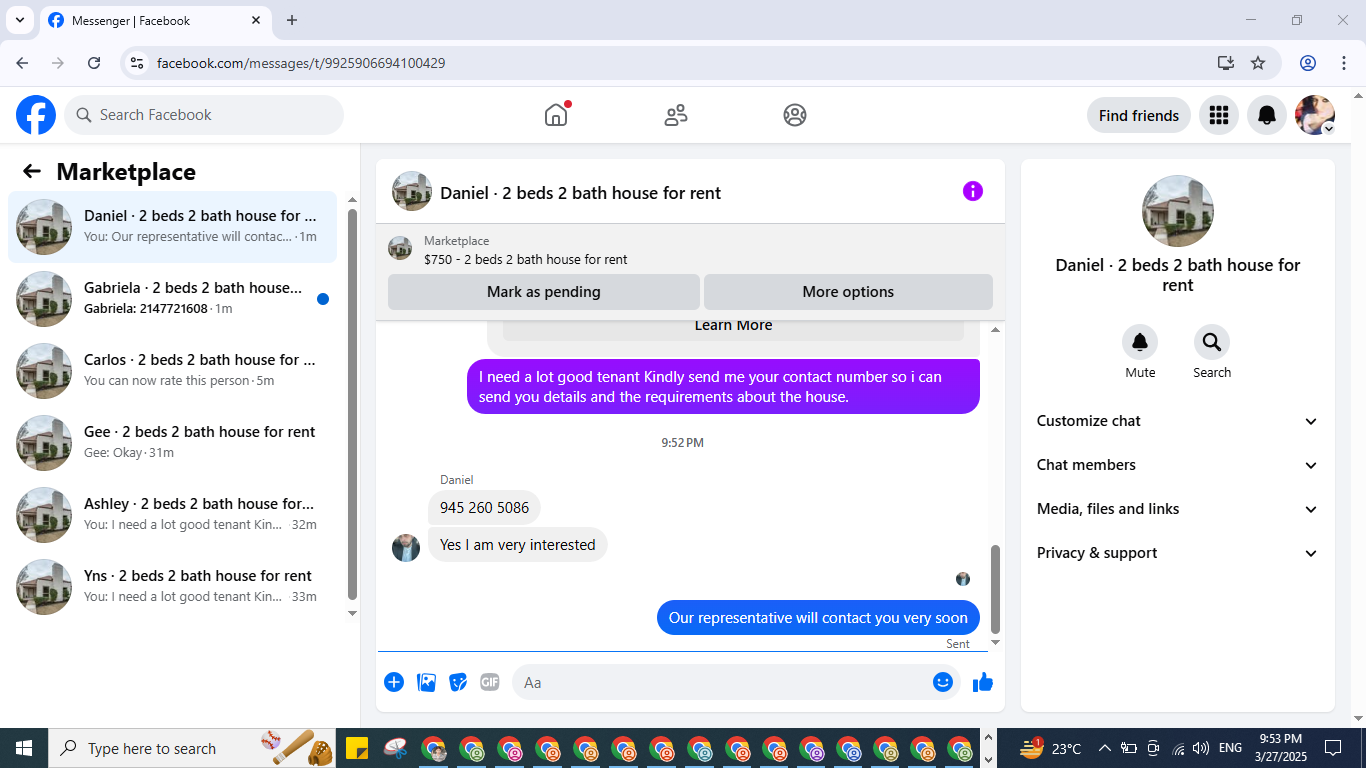View site information icon in address bar
The image size is (1366, 768).
pyautogui.click(x=138, y=63)
